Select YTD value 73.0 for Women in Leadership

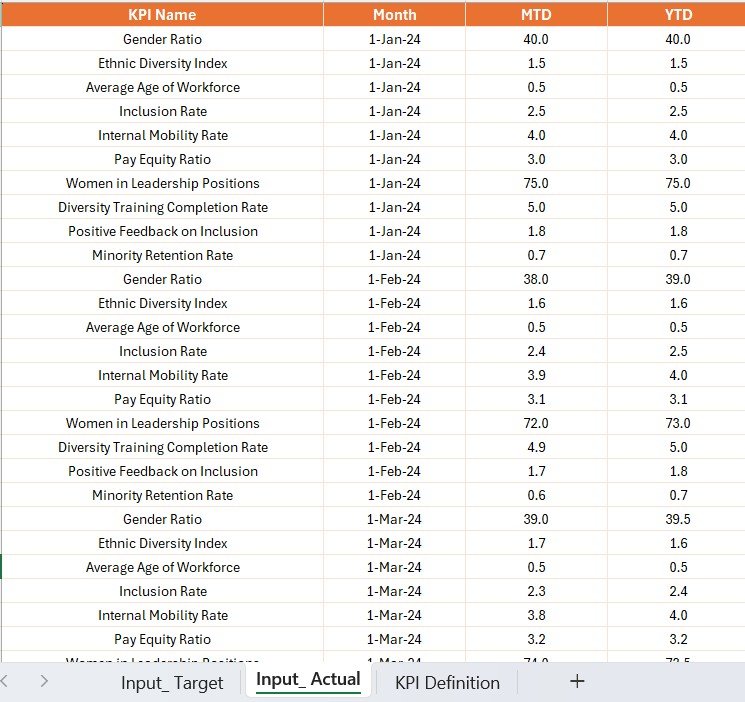click(678, 423)
